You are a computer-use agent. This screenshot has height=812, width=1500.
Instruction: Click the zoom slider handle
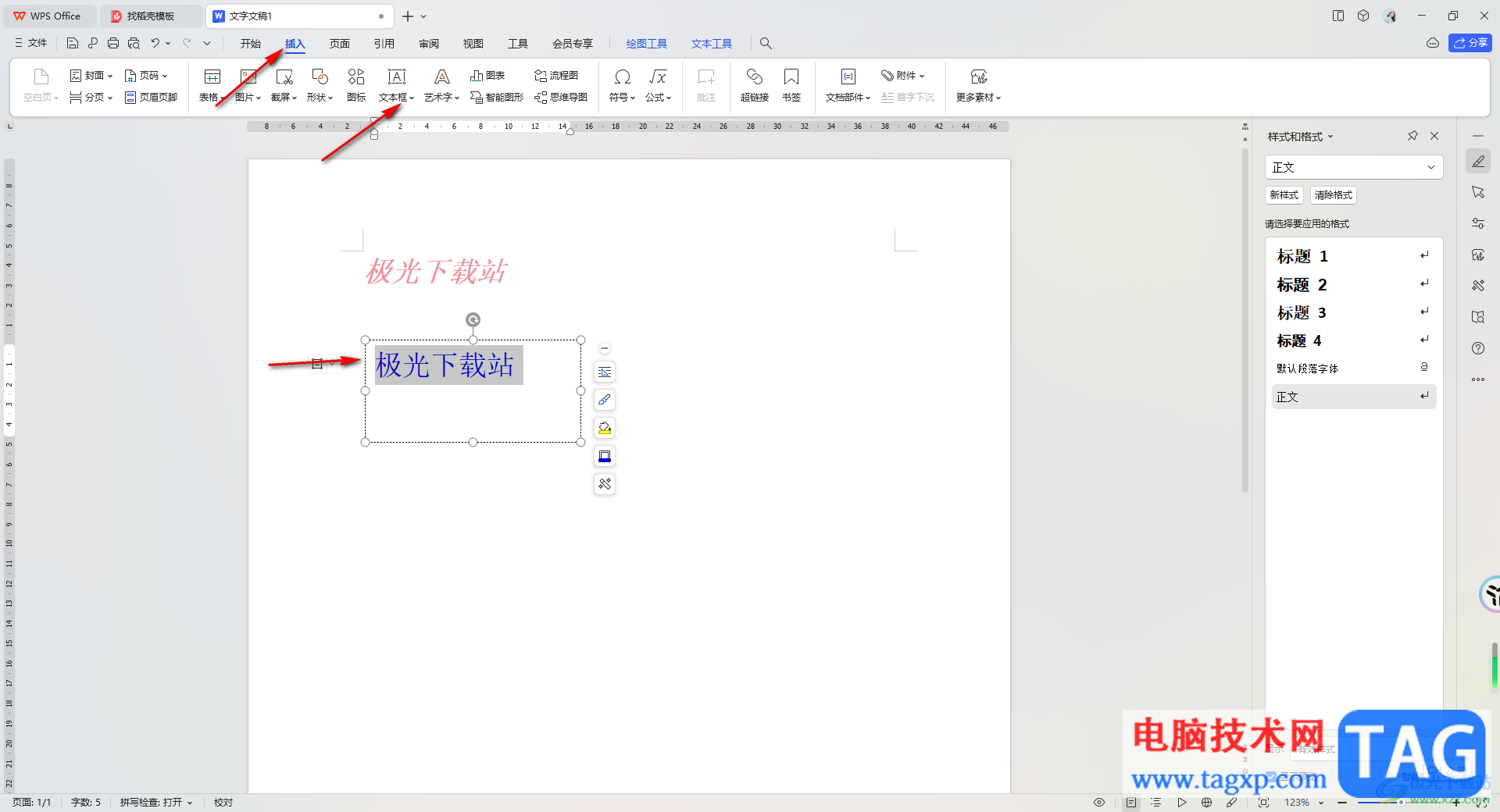tap(1401, 803)
